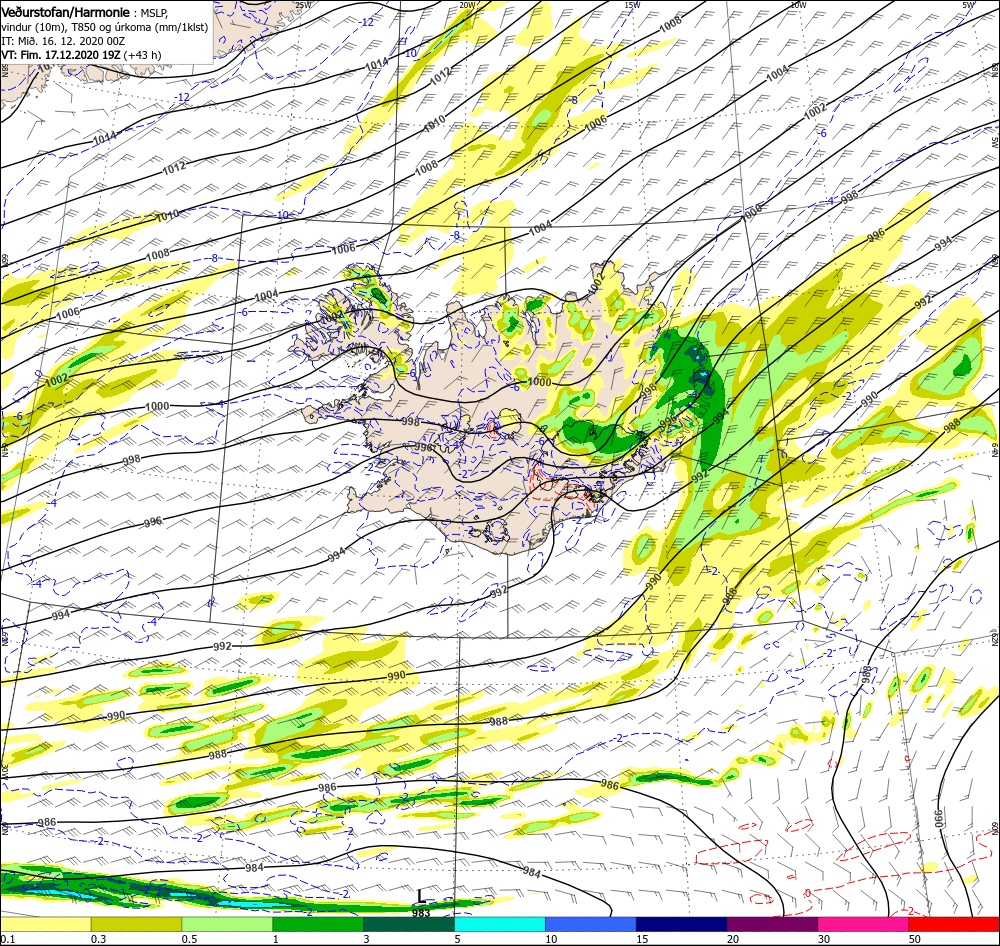This screenshot has height=946, width=1000.
Task: Click the dark green 3 mm legend swatch
Action: [409, 924]
